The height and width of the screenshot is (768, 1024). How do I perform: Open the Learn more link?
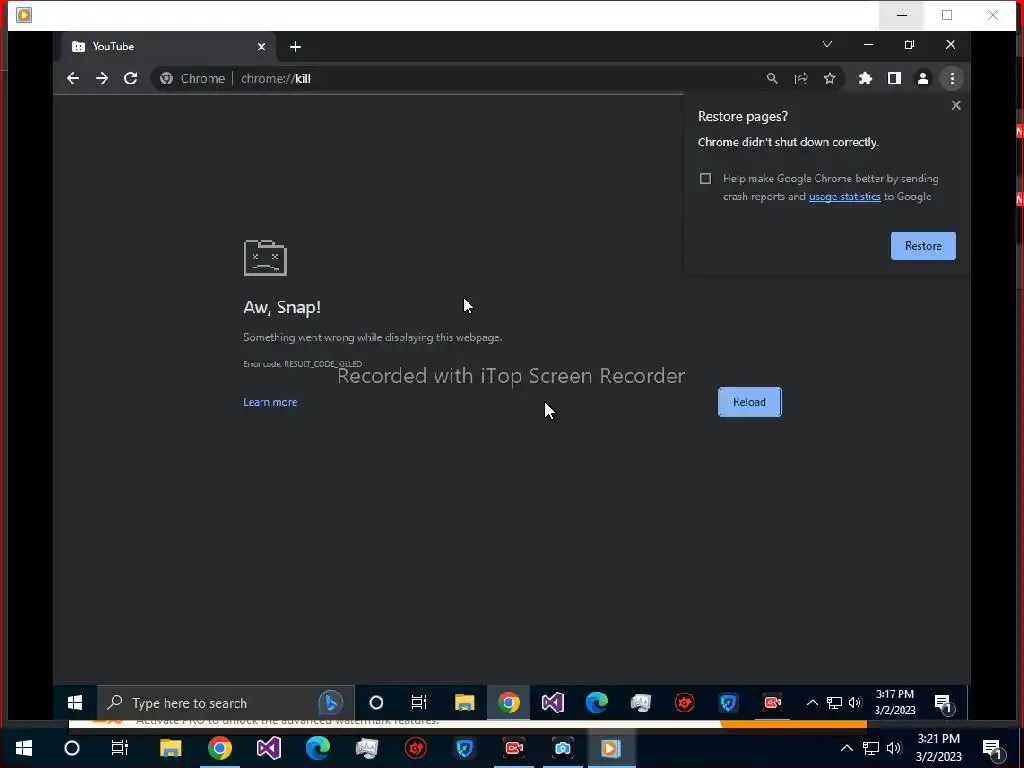click(270, 402)
